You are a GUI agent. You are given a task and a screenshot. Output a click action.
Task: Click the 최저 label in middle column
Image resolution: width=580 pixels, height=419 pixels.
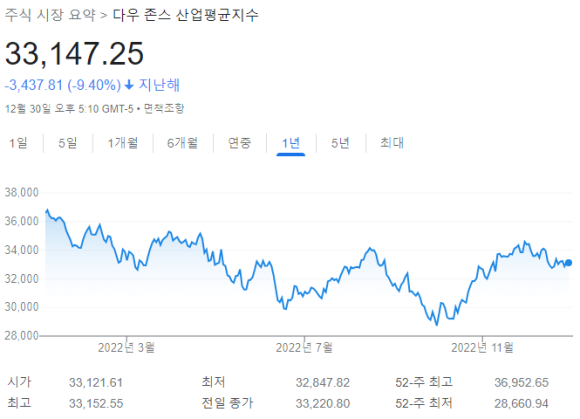[213, 382]
